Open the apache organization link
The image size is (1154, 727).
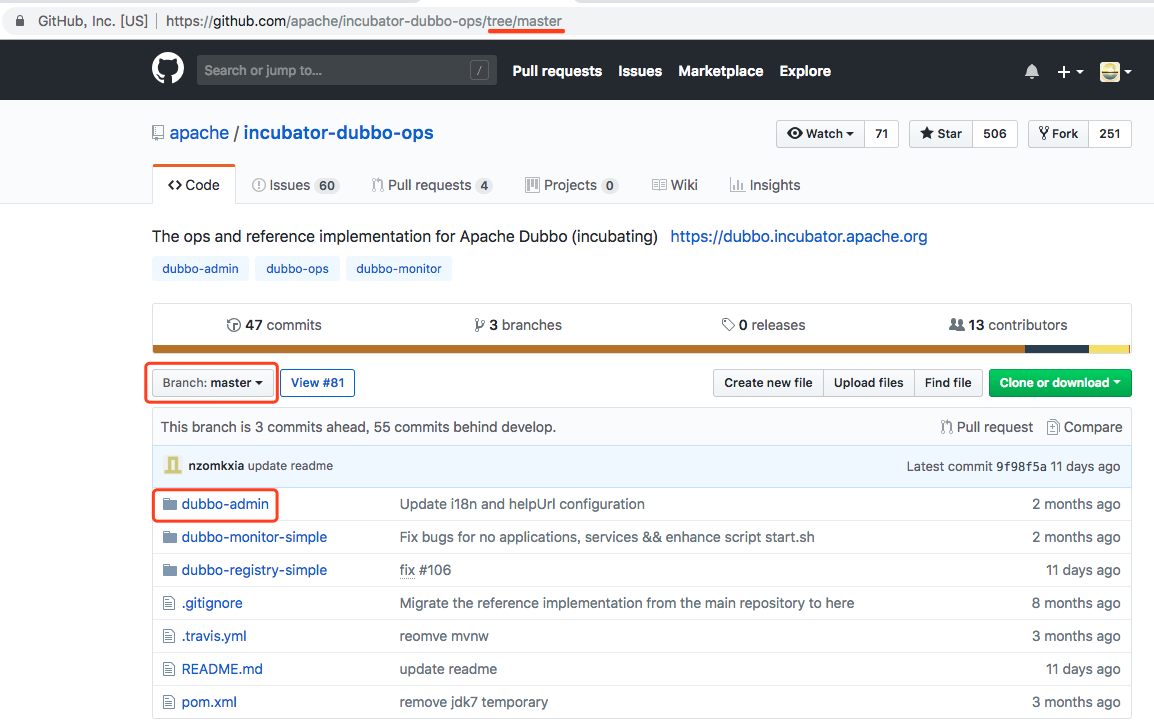click(x=199, y=132)
